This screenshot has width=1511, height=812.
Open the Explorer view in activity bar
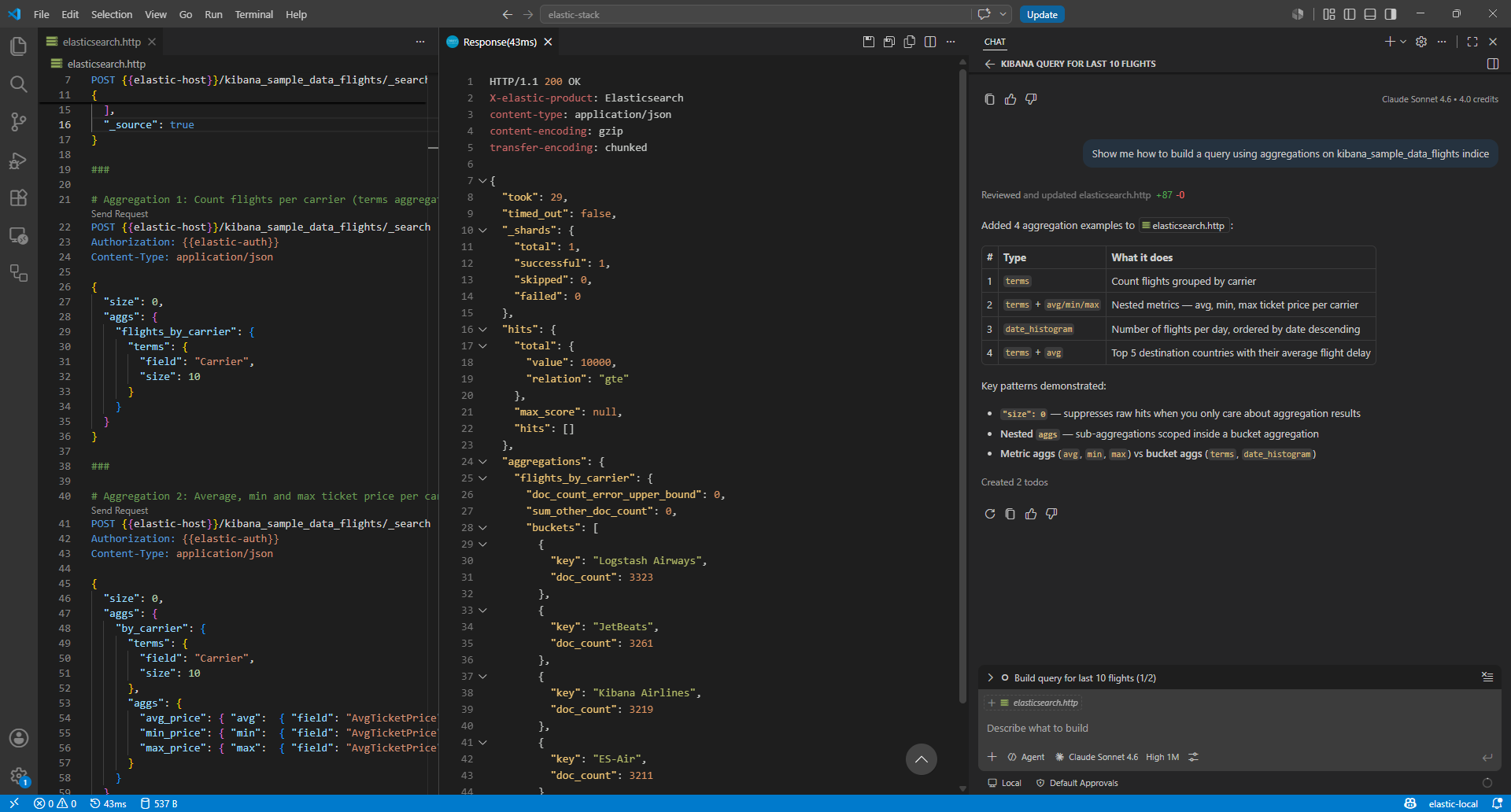click(x=18, y=46)
